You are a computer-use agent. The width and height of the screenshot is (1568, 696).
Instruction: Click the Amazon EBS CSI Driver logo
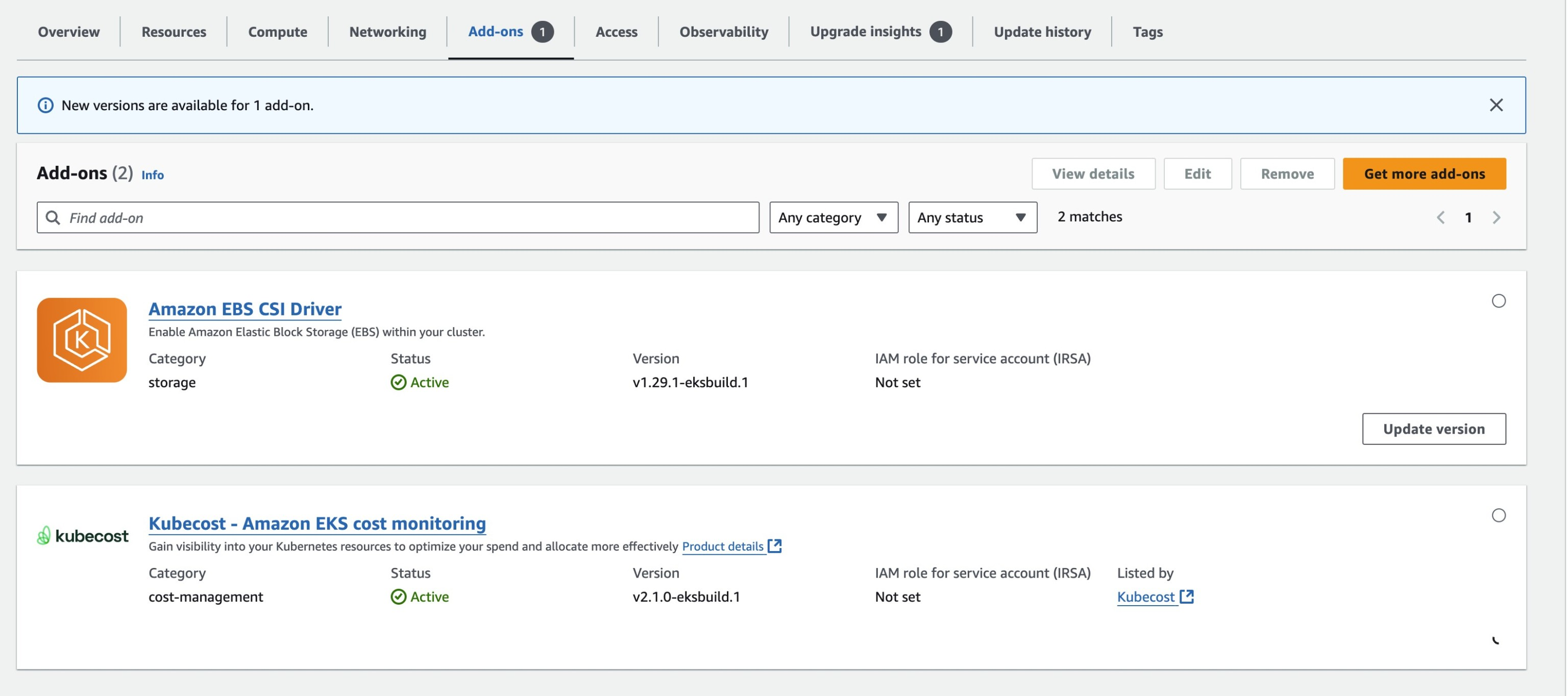click(x=82, y=339)
